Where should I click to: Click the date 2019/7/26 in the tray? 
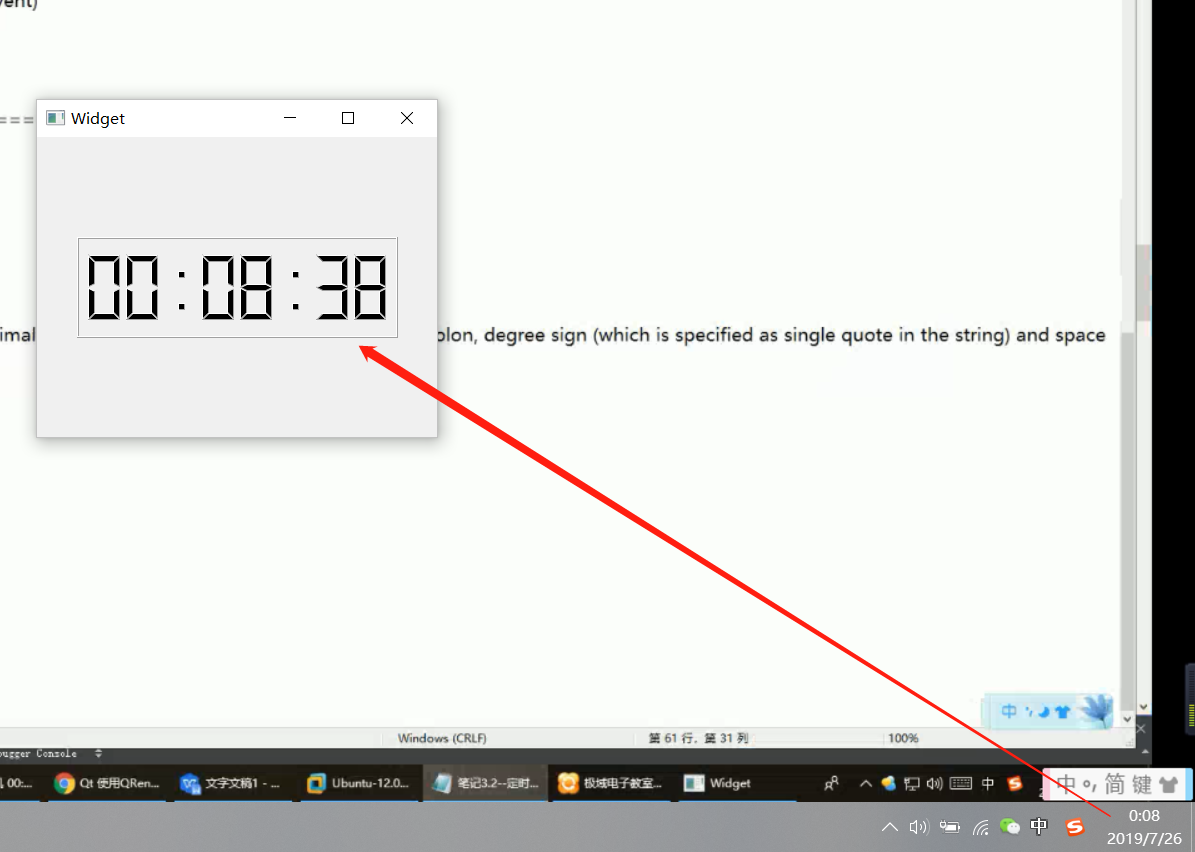(1144, 838)
